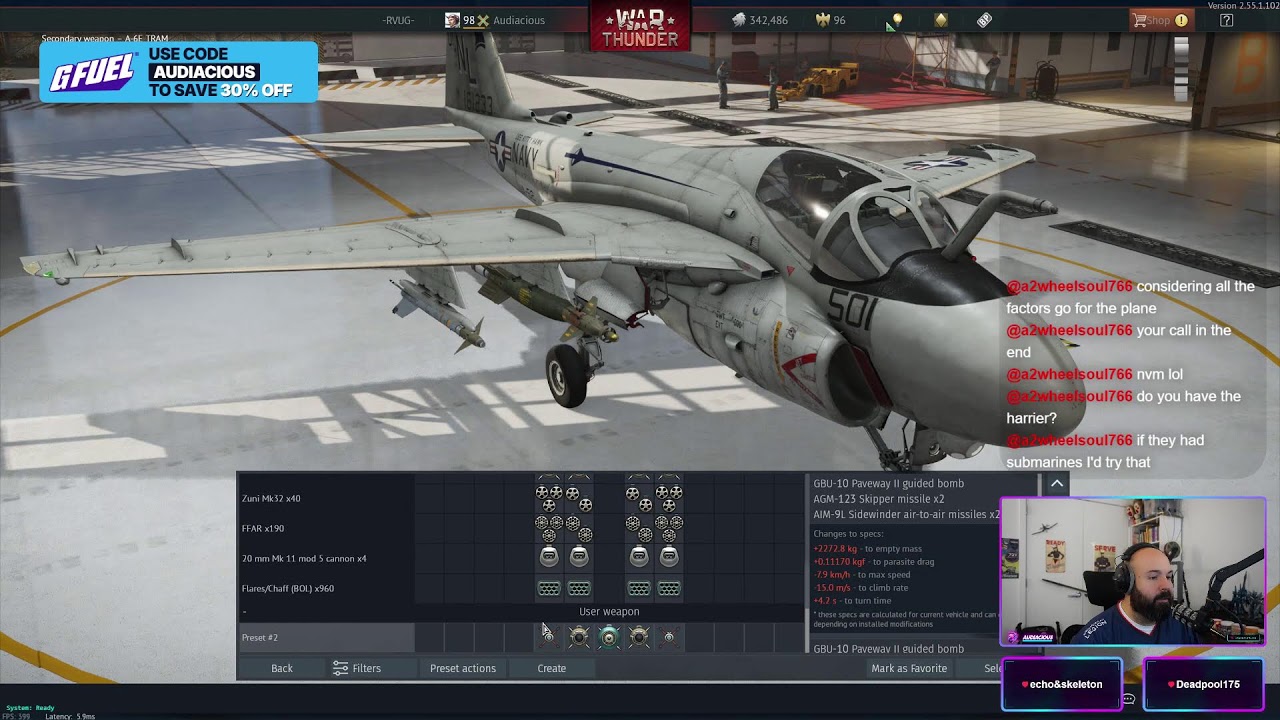The width and height of the screenshot is (1280, 720).
Task: Select second FFAR x190 rocket slot
Action: coord(579,528)
